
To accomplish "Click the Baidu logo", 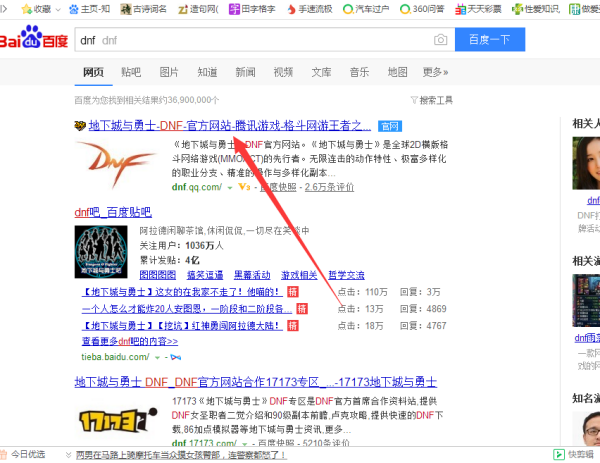I will (x=34, y=37).
